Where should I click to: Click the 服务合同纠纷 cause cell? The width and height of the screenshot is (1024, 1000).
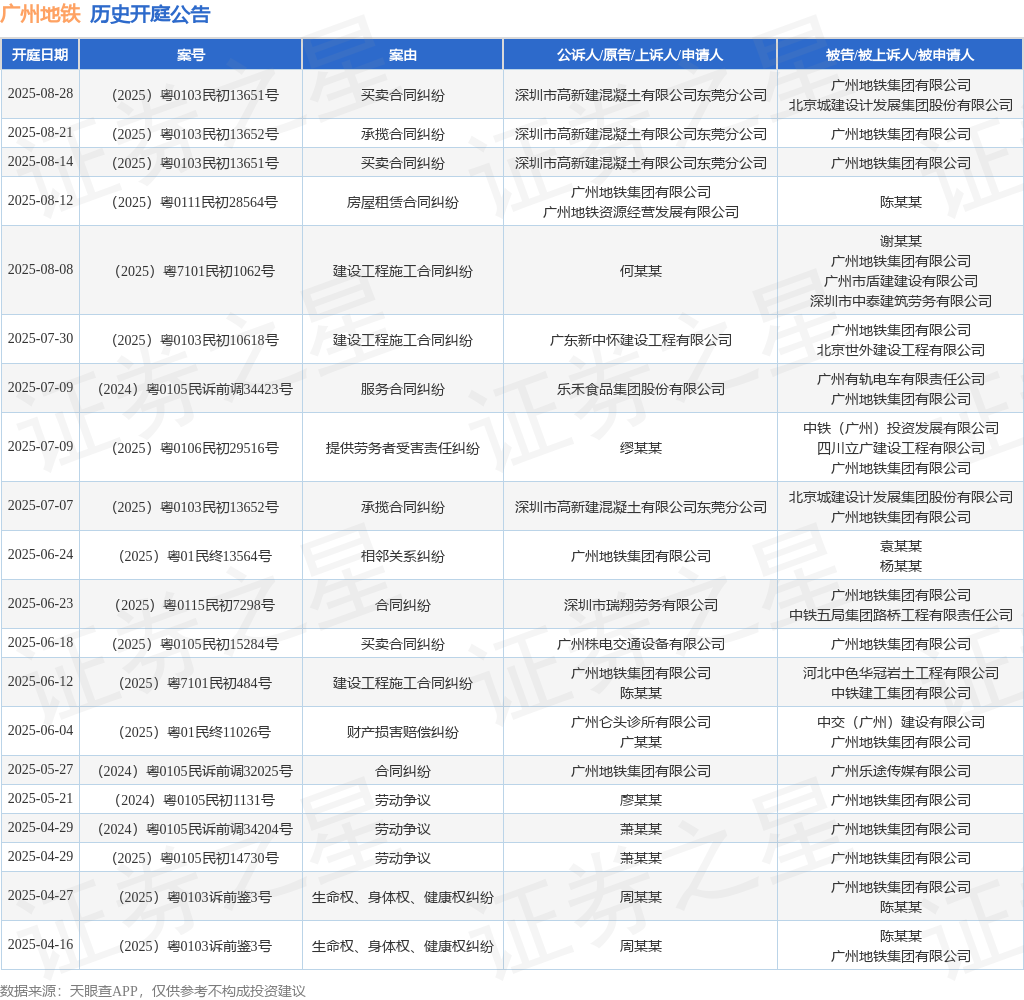[402, 389]
